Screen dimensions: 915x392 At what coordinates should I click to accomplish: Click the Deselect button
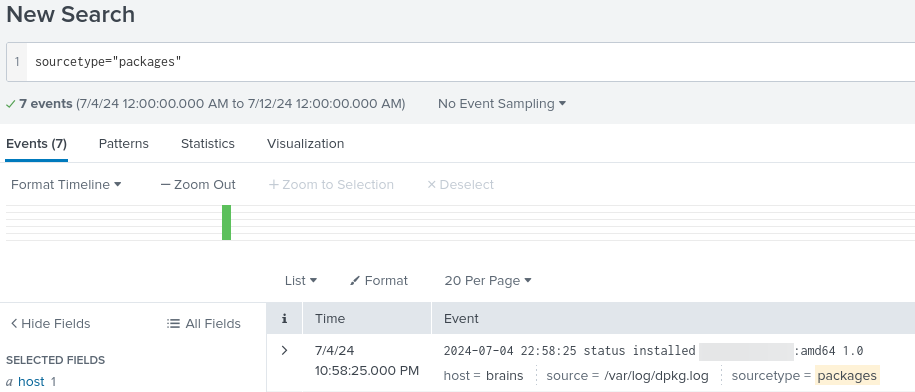click(460, 184)
